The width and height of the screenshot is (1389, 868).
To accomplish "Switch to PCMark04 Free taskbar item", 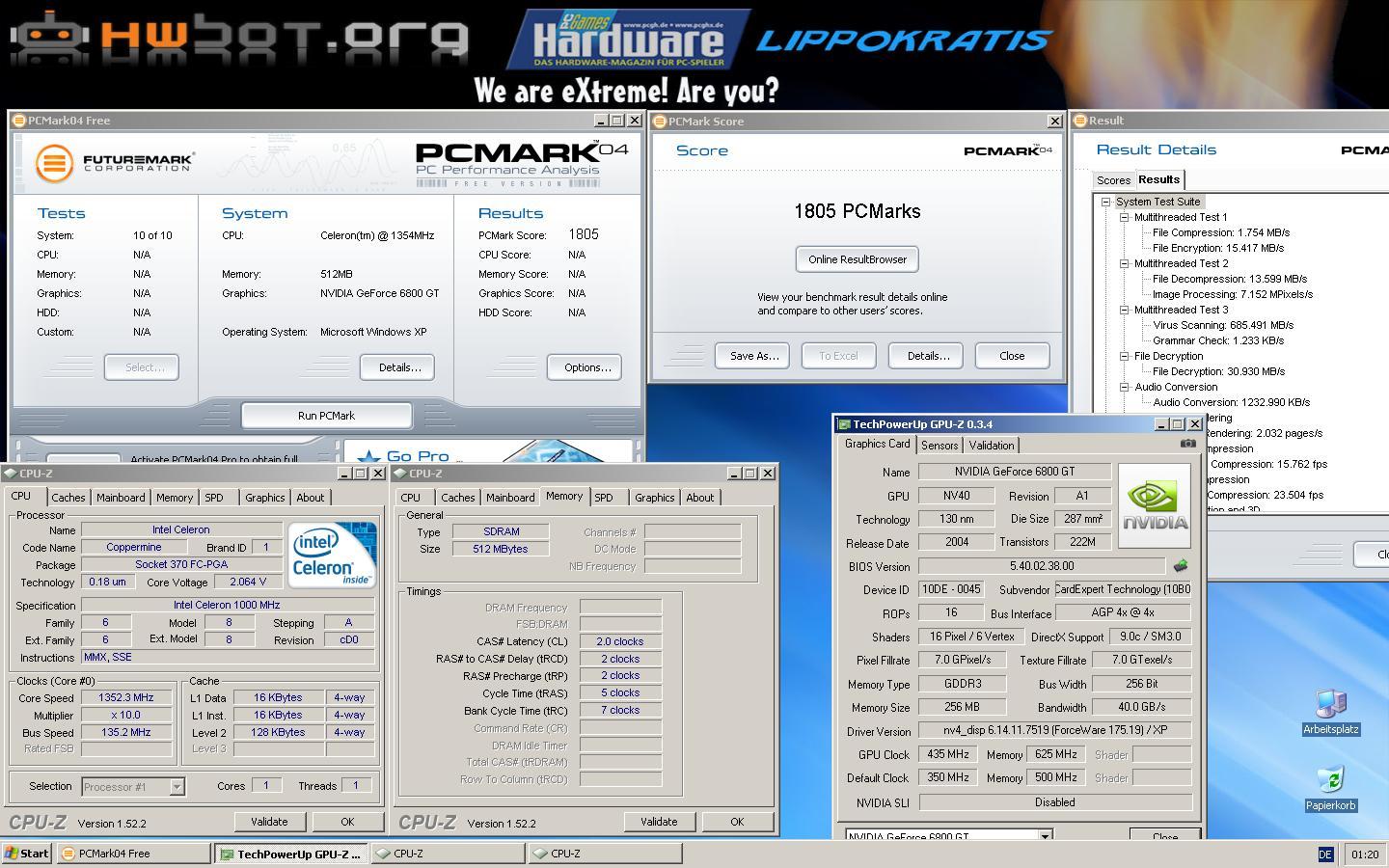I will click(133, 854).
